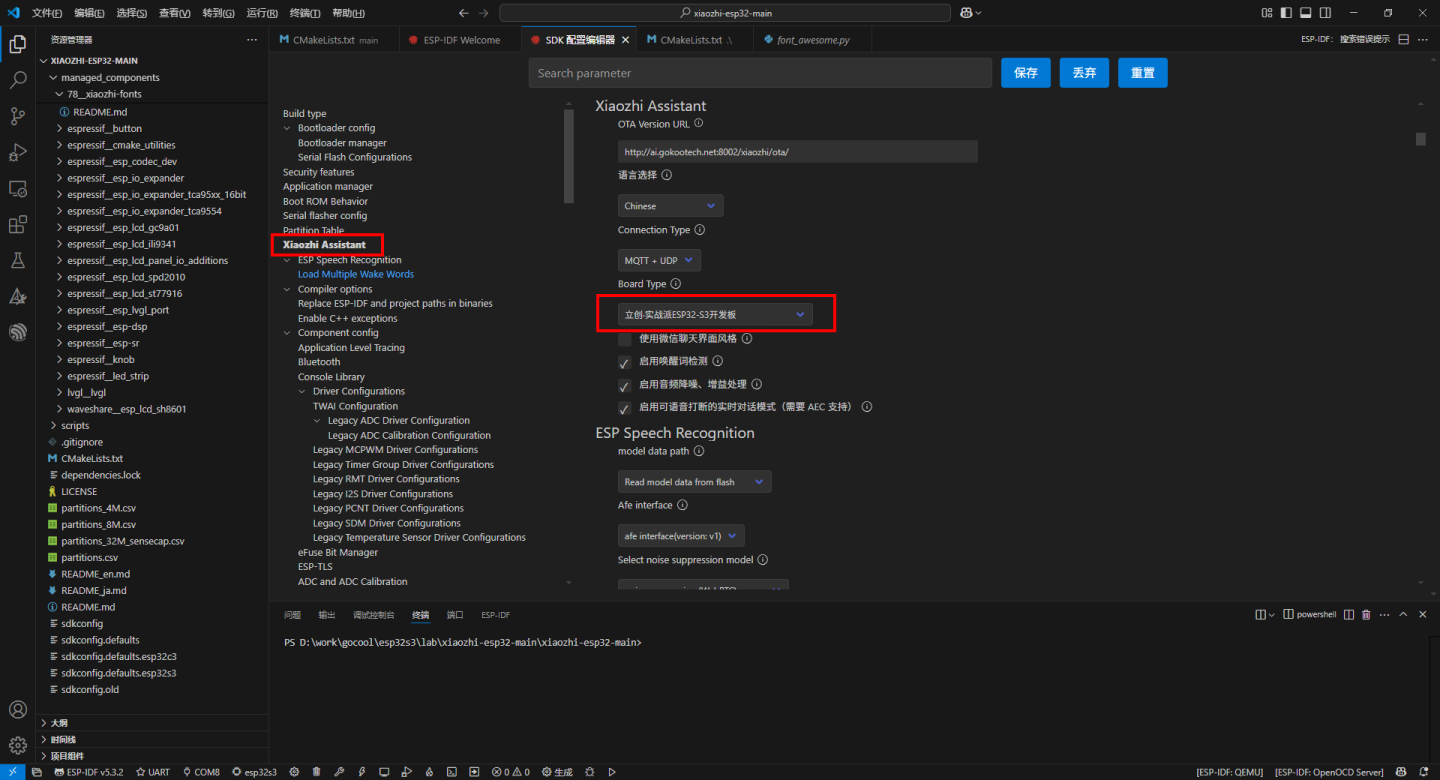Click ESP-IDF v5.3.2 version in status bar
1440x780 pixels.
[x=88, y=772]
